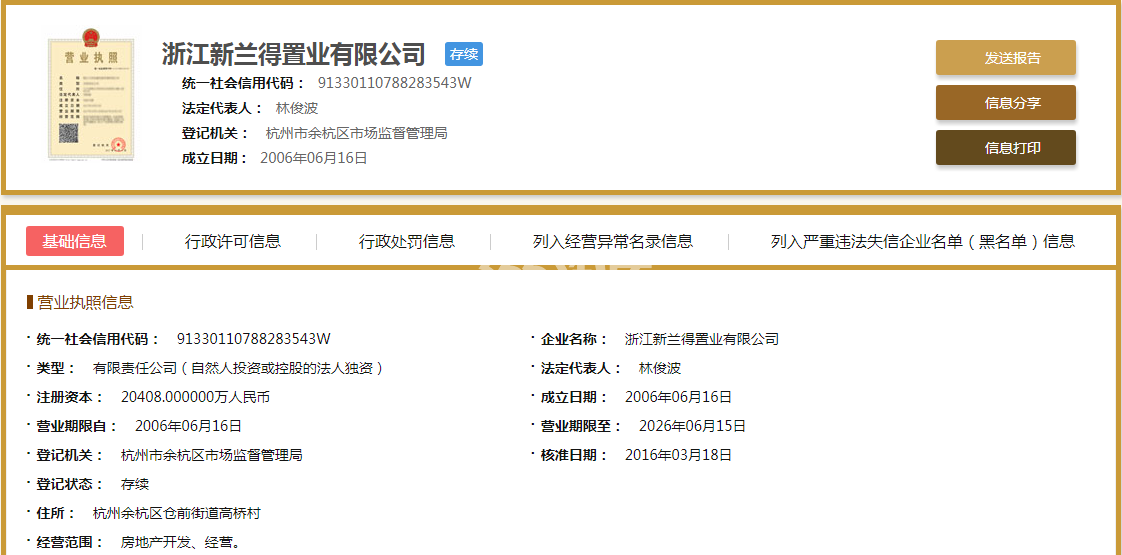Open the 行政处罚信息 tab
The width and height of the screenshot is (1122, 555).
click(406, 241)
